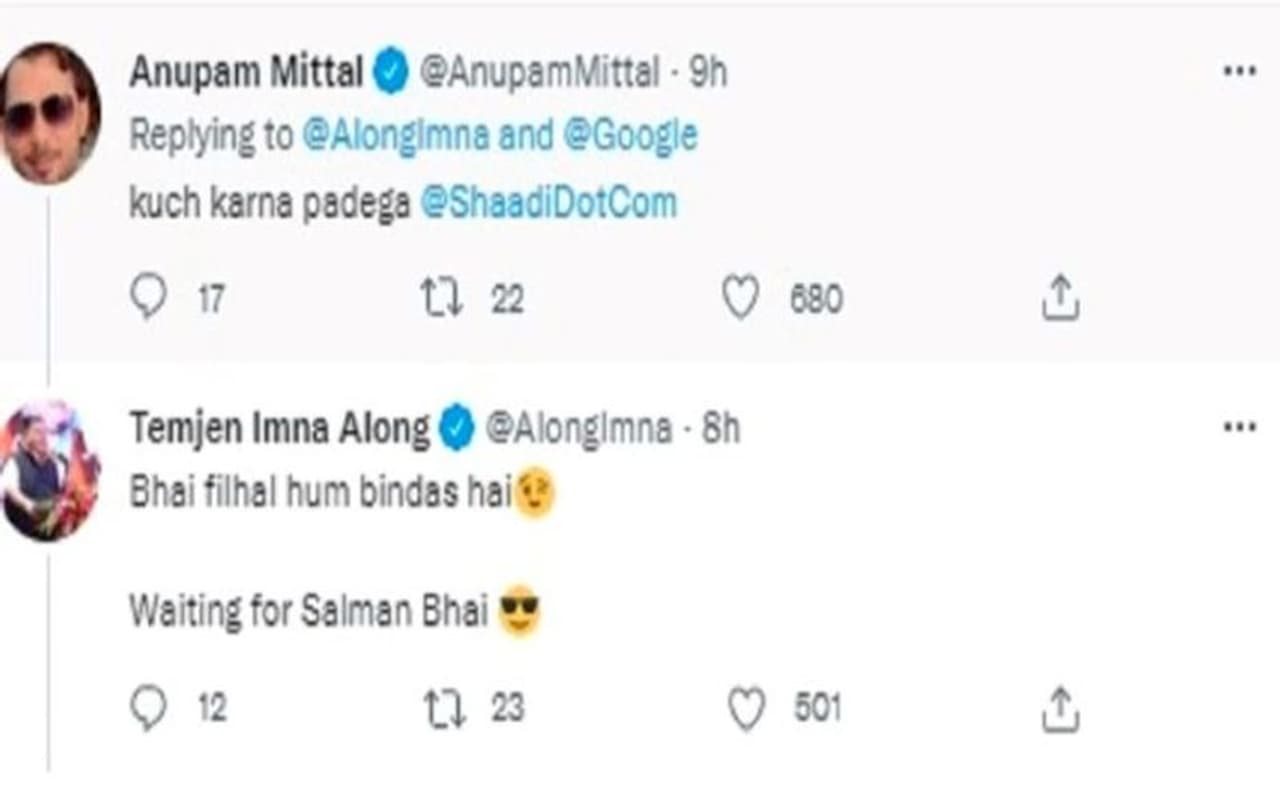Retweet Anupam Mittal's tweet
The height and width of the screenshot is (786, 1280).
coord(441,298)
